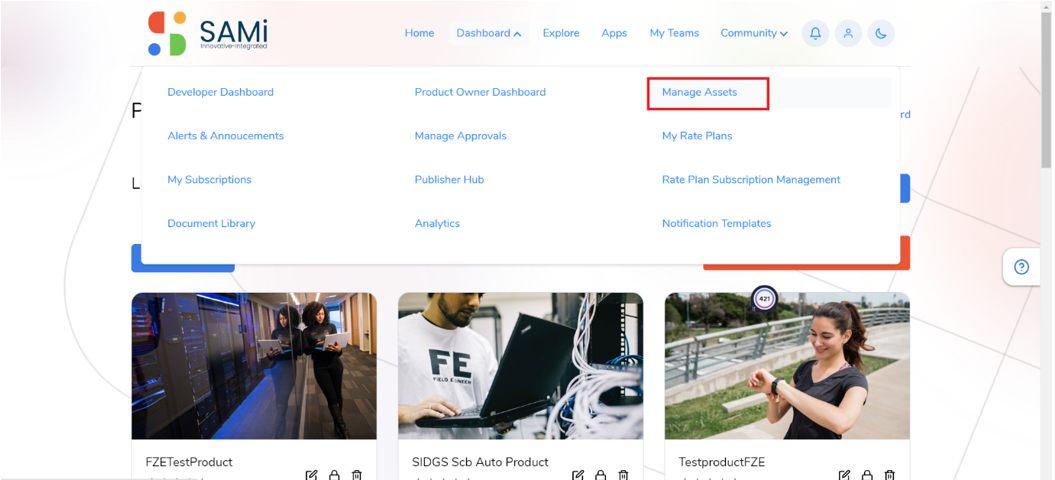This screenshot has height=480, width=1055.
Task: Click the 421 badge on third card
Action: coord(764,298)
